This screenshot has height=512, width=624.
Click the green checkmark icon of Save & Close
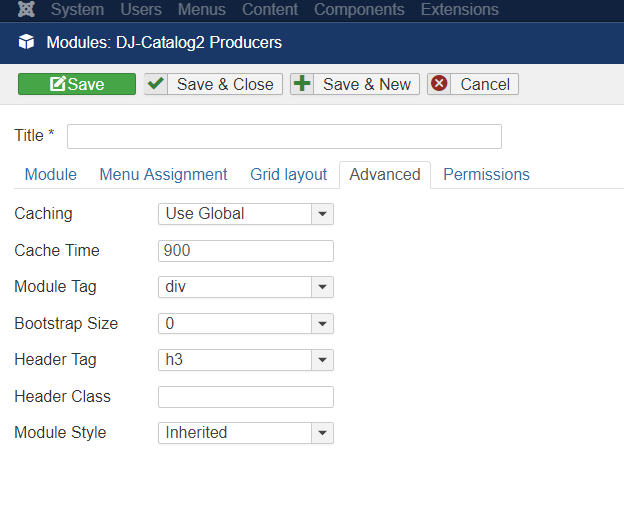click(x=156, y=84)
